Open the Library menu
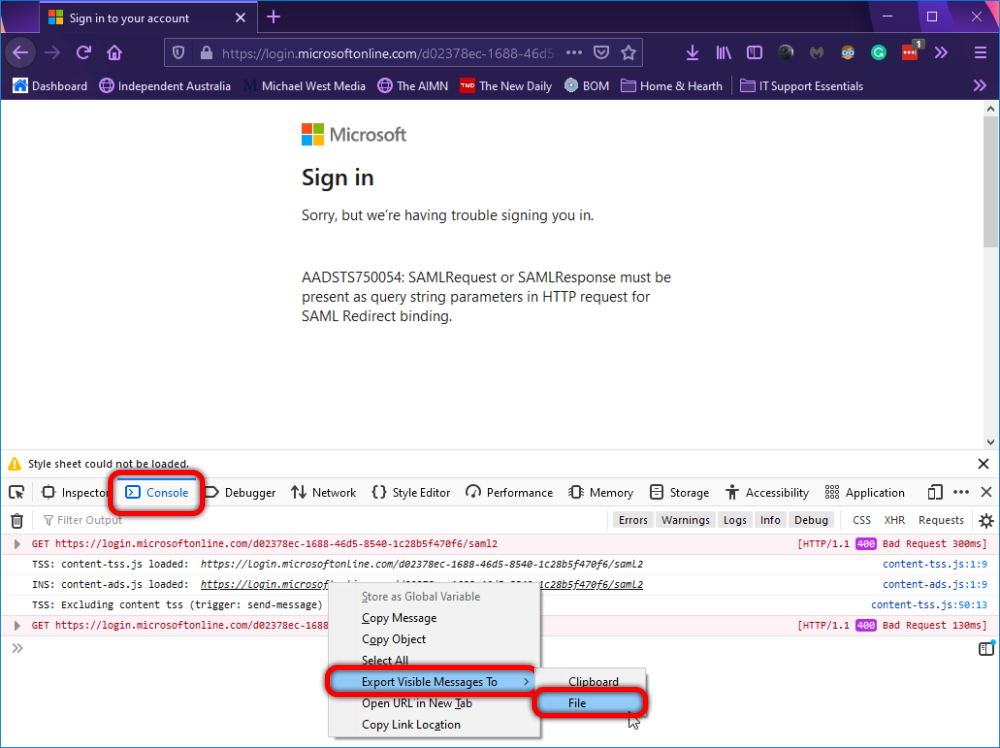1000x748 pixels. pyautogui.click(x=723, y=53)
